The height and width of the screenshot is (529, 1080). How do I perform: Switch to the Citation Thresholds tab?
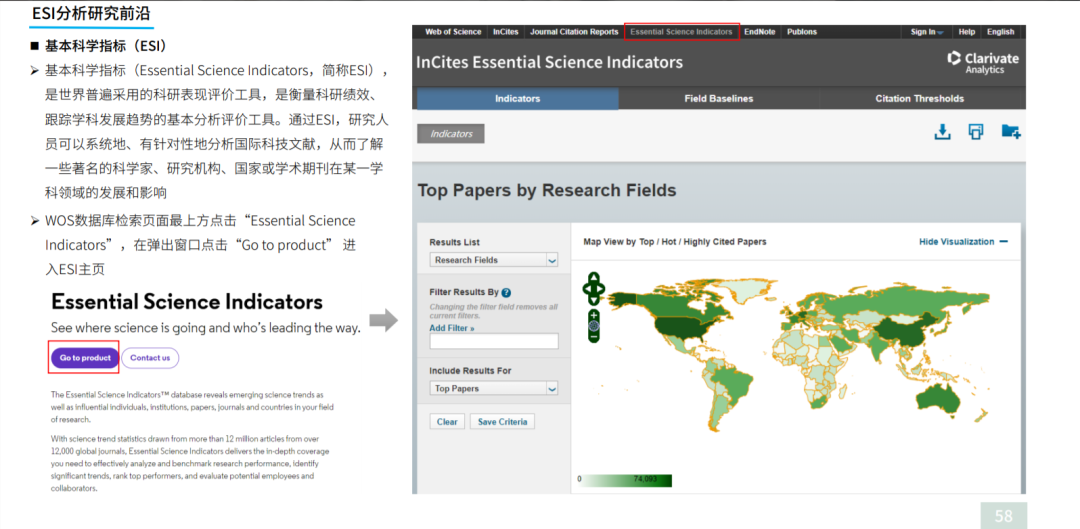click(919, 99)
